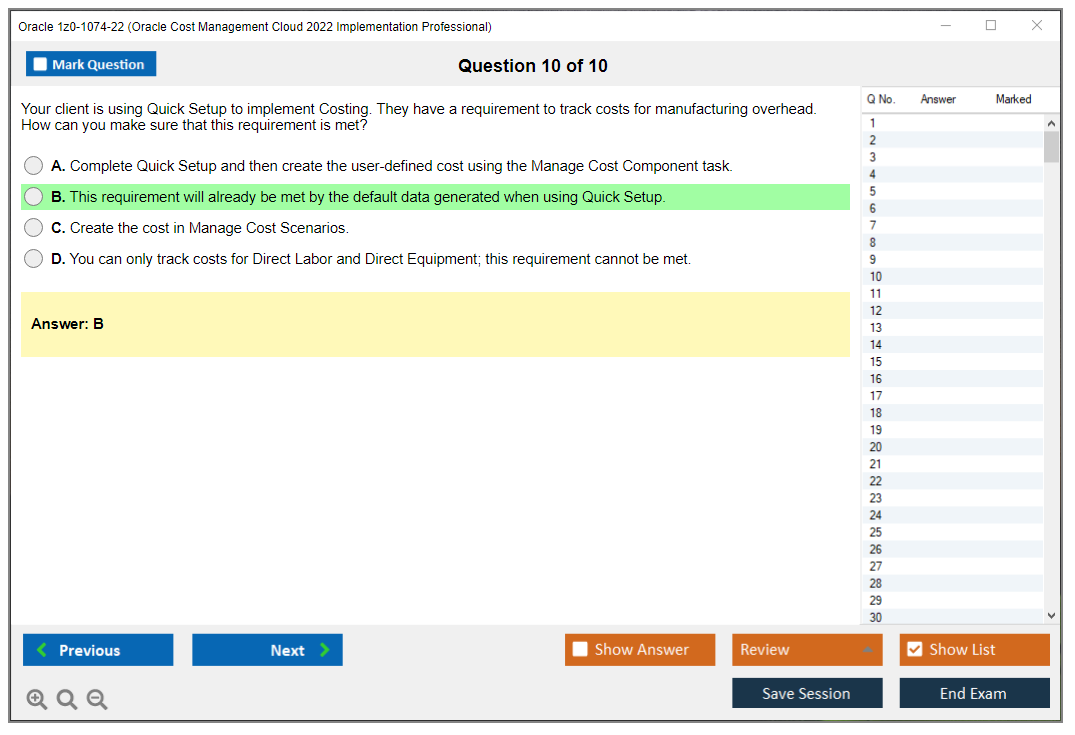Toggle the Mark Question checkbox

pyautogui.click(x=39, y=63)
